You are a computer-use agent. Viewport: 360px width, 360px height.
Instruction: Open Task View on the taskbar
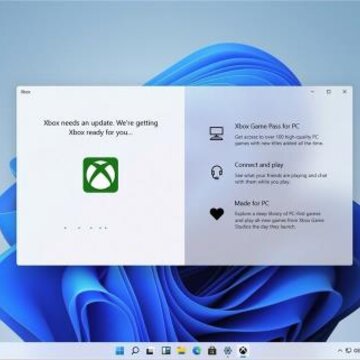[x=150, y=351]
